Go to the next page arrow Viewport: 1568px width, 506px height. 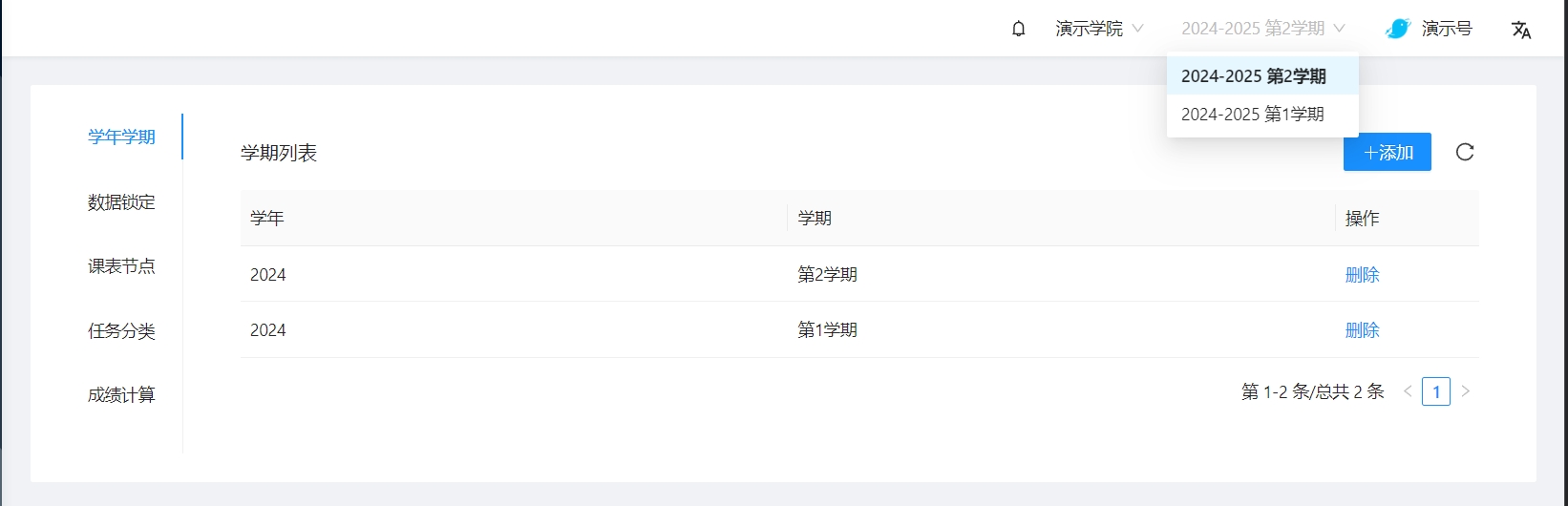(1466, 391)
